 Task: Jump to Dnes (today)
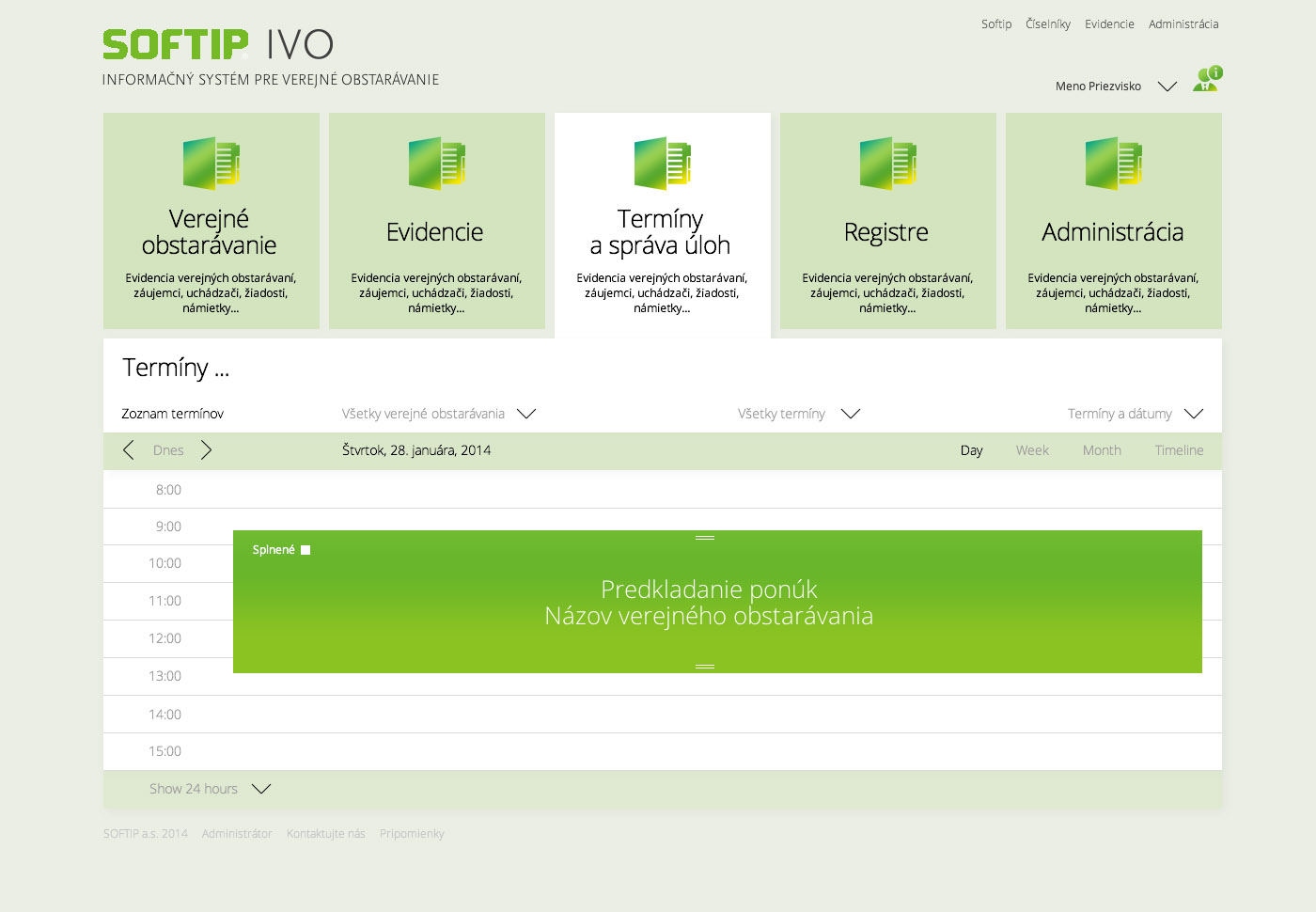pyautogui.click(x=168, y=450)
